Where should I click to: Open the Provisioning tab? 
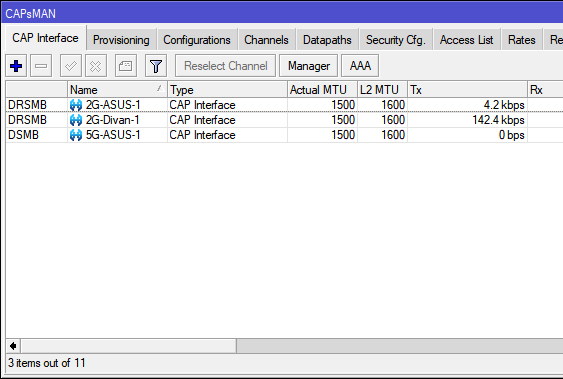[x=121, y=40]
